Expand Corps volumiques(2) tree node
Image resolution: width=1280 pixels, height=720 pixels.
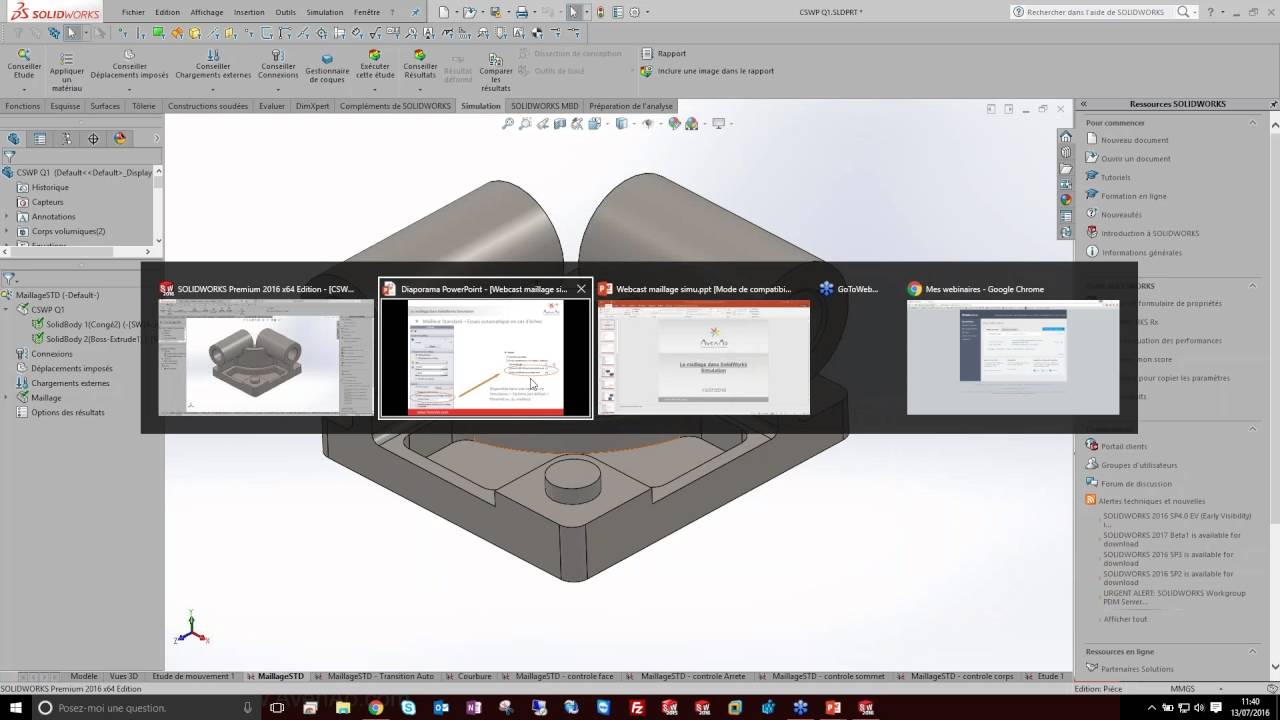(x=7, y=231)
